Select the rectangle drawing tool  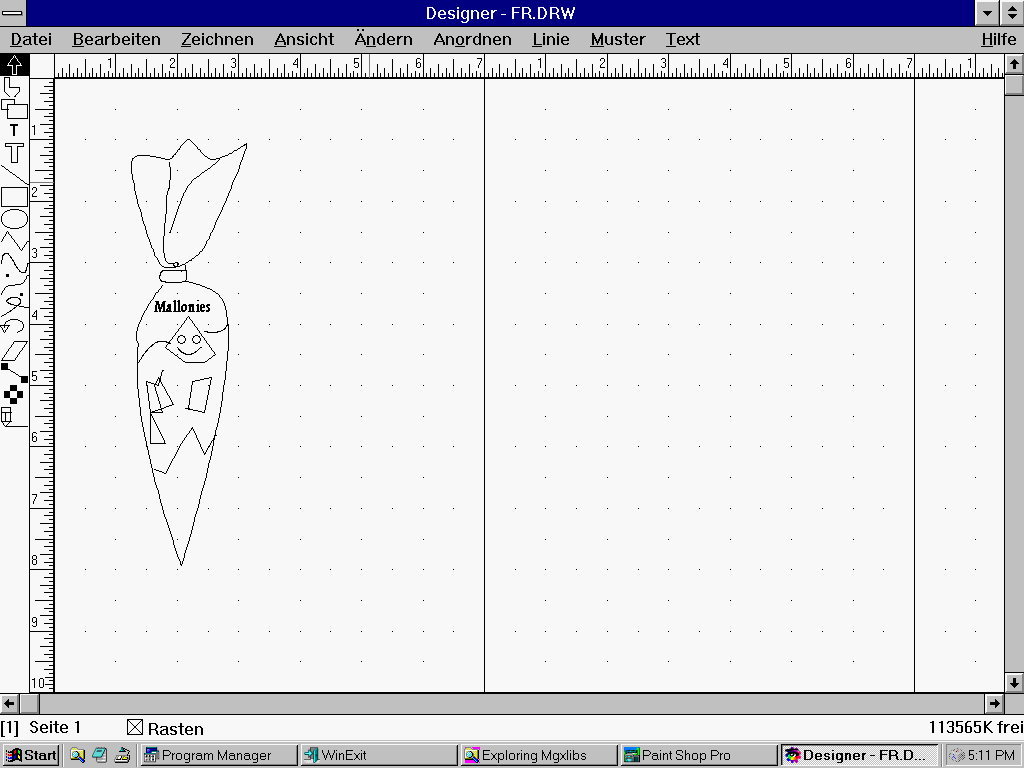[x=14, y=197]
